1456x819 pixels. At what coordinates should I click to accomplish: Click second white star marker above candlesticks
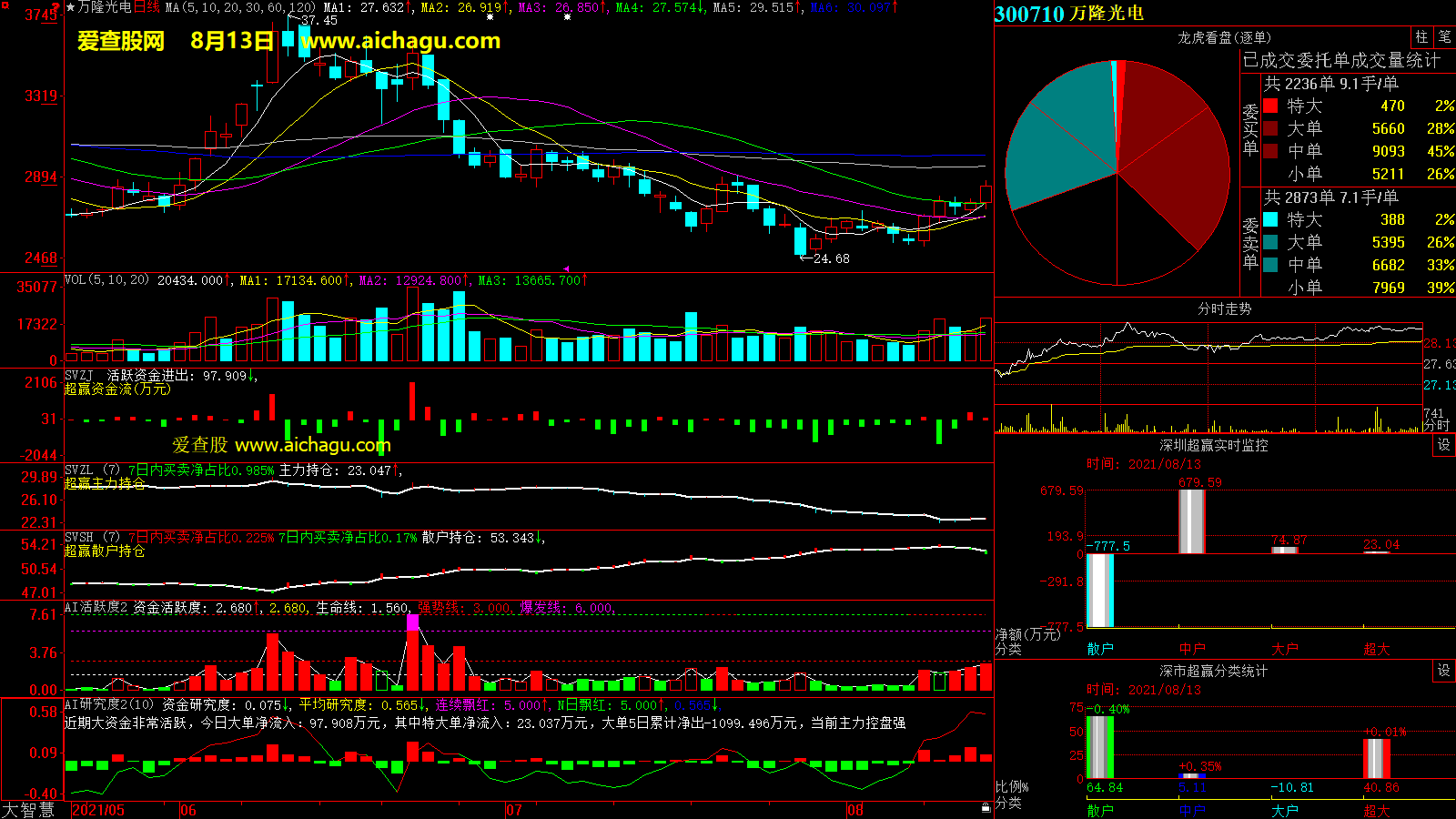(x=567, y=17)
